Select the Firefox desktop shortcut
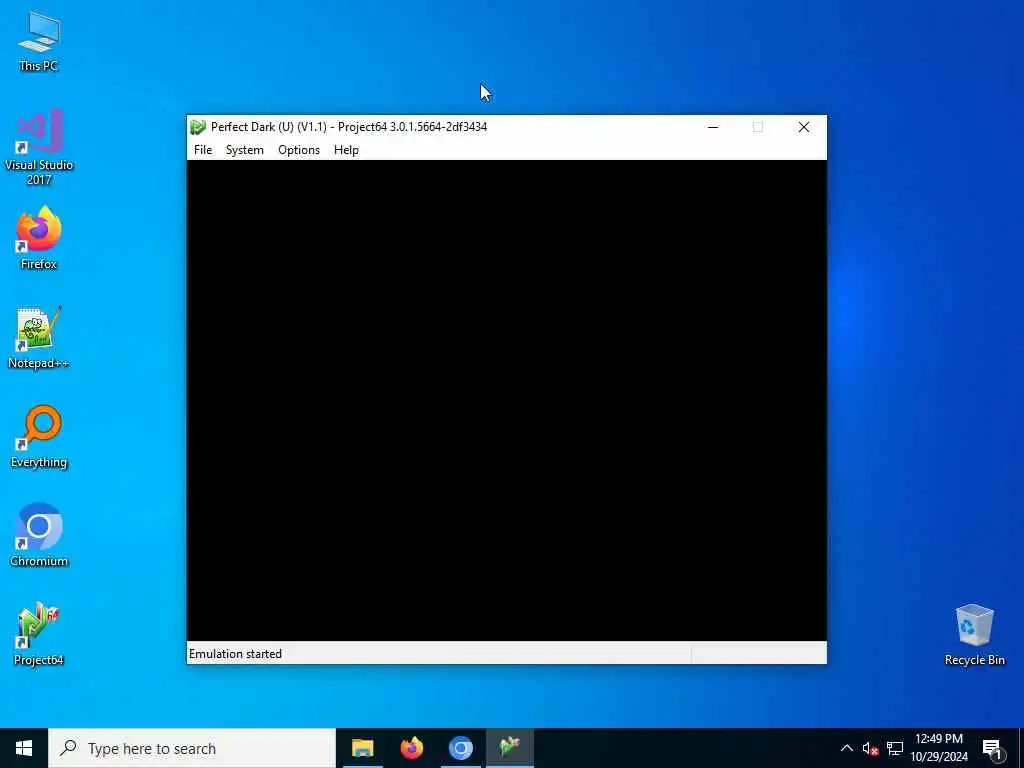The height and width of the screenshot is (768, 1024). 39,238
